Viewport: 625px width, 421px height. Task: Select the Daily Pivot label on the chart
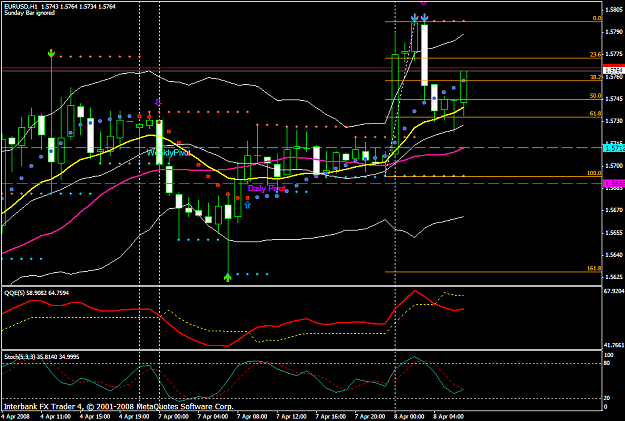[267, 188]
